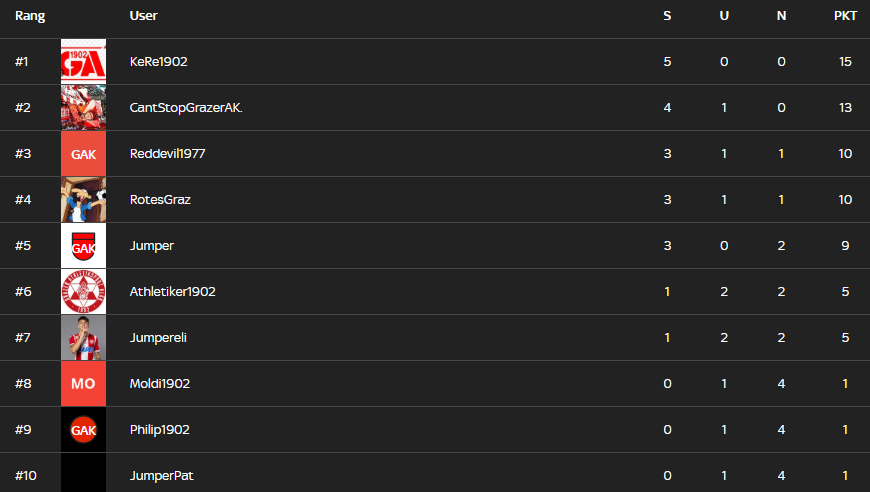Click the Rang column header
The width and height of the screenshot is (870, 492).
click(30, 16)
